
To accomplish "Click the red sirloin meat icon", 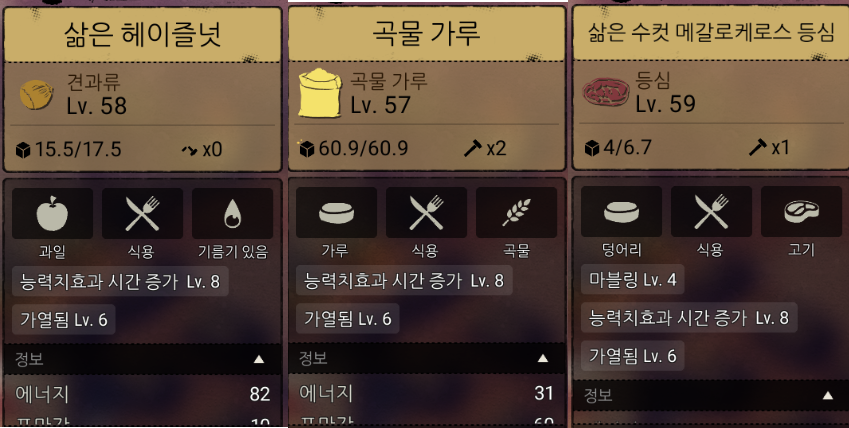I will coord(606,92).
